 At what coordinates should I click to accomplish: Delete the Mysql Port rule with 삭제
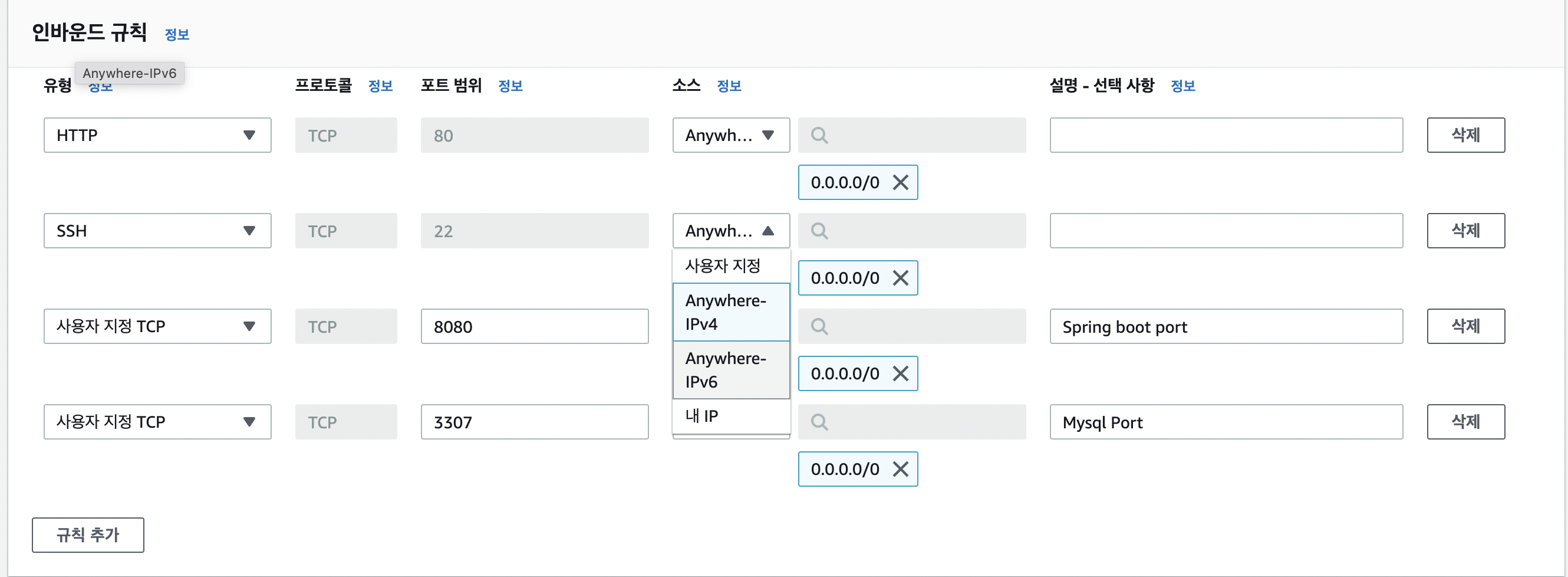[1465, 422]
